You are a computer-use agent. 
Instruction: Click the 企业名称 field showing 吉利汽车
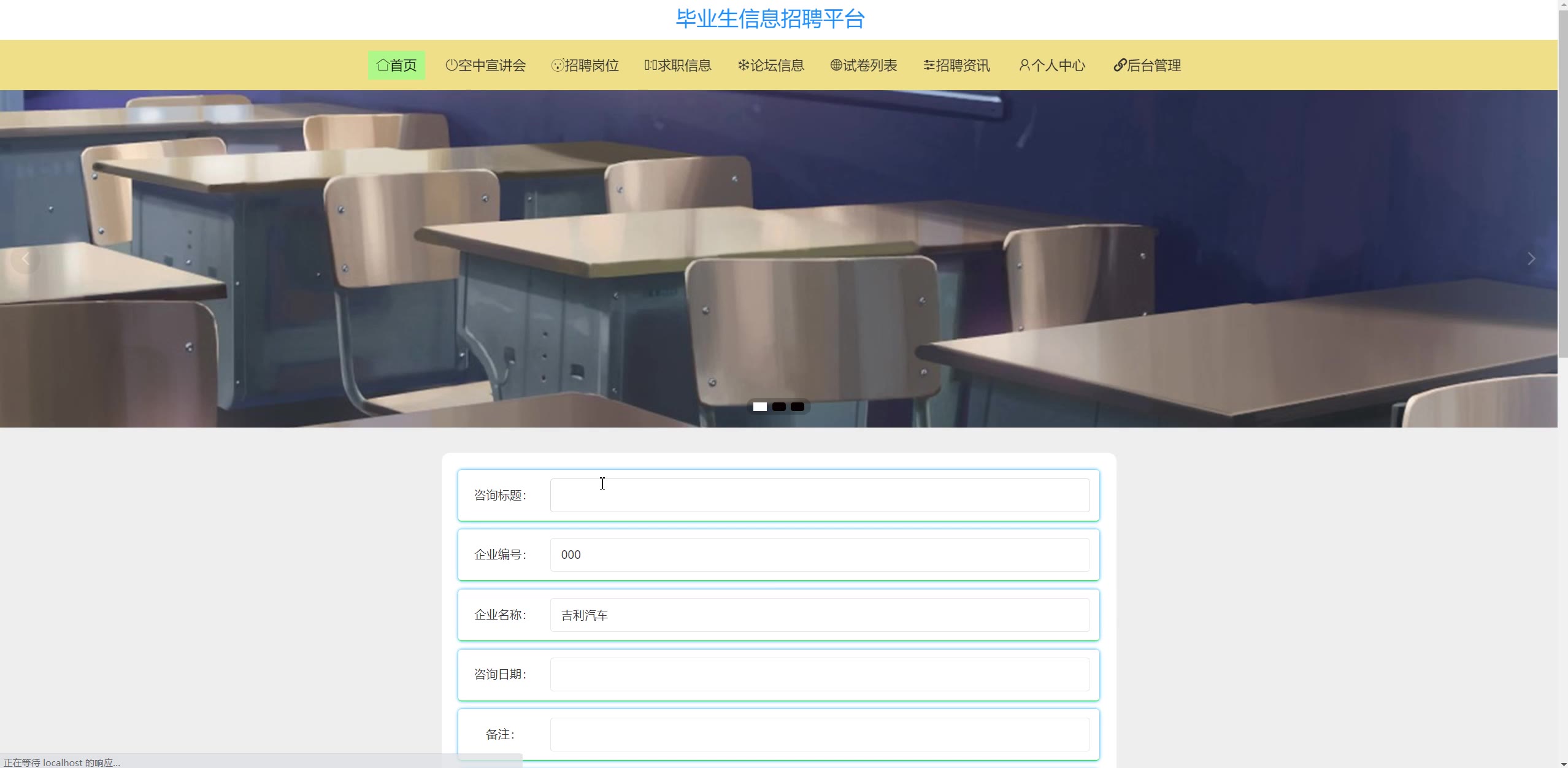tap(820, 615)
